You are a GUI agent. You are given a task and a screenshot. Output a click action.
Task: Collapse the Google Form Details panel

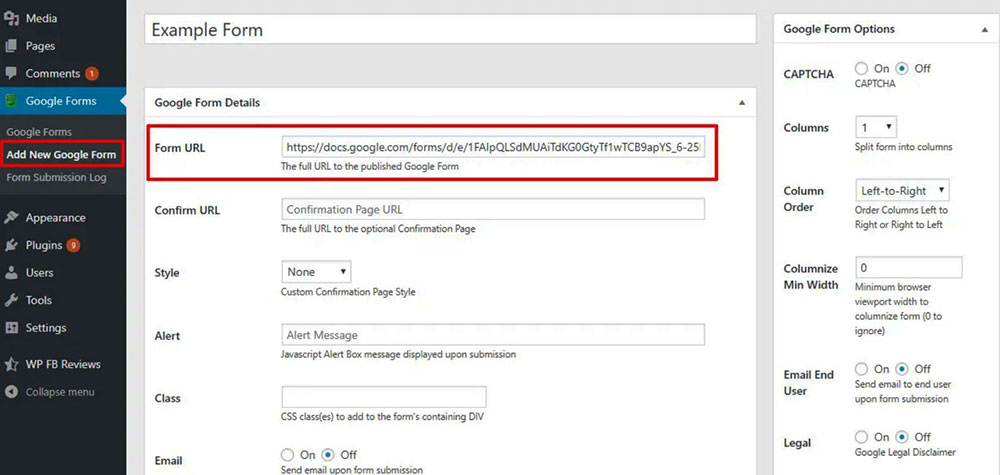coord(741,103)
